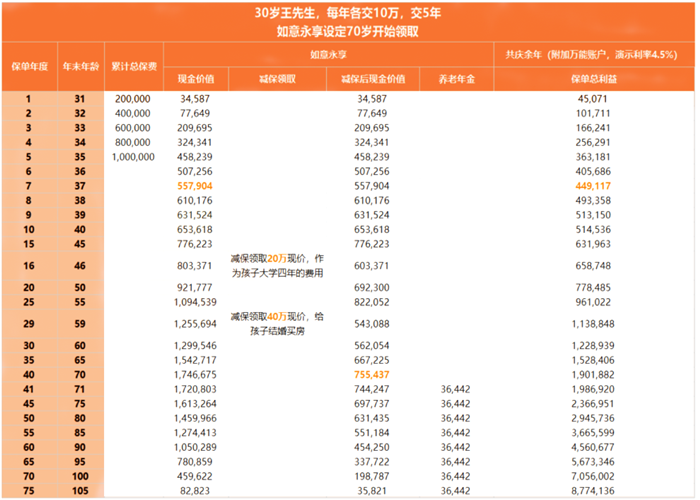The height and width of the screenshot is (500, 700).
Task: Click total benefit '2,945,736'
Action: pos(593,418)
